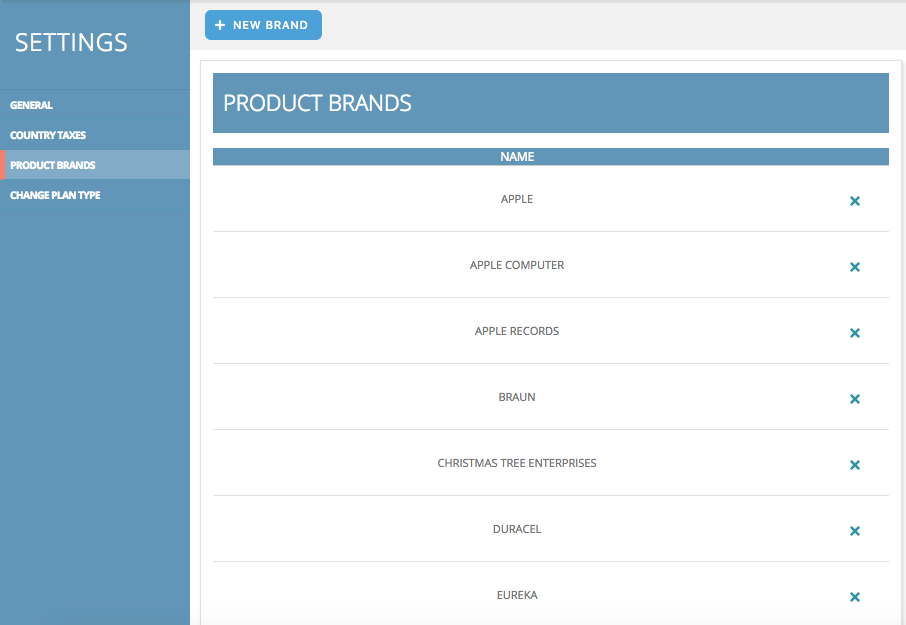Delete the EUREKA brand entry
This screenshot has width=906, height=625.
[855, 597]
